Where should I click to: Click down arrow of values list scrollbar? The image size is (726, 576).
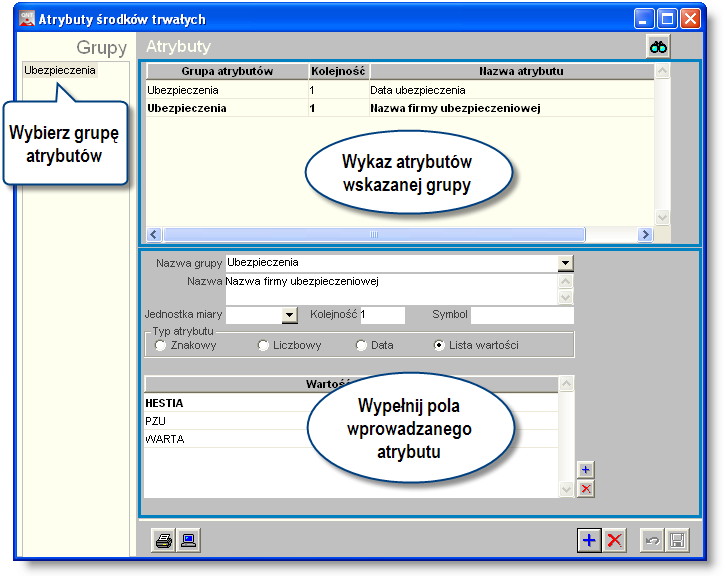pyautogui.click(x=566, y=489)
